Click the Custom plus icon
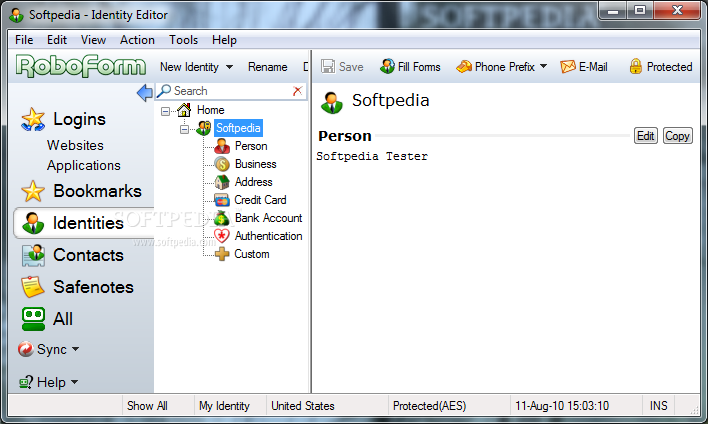708x424 pixels. (x=222, y=254)
